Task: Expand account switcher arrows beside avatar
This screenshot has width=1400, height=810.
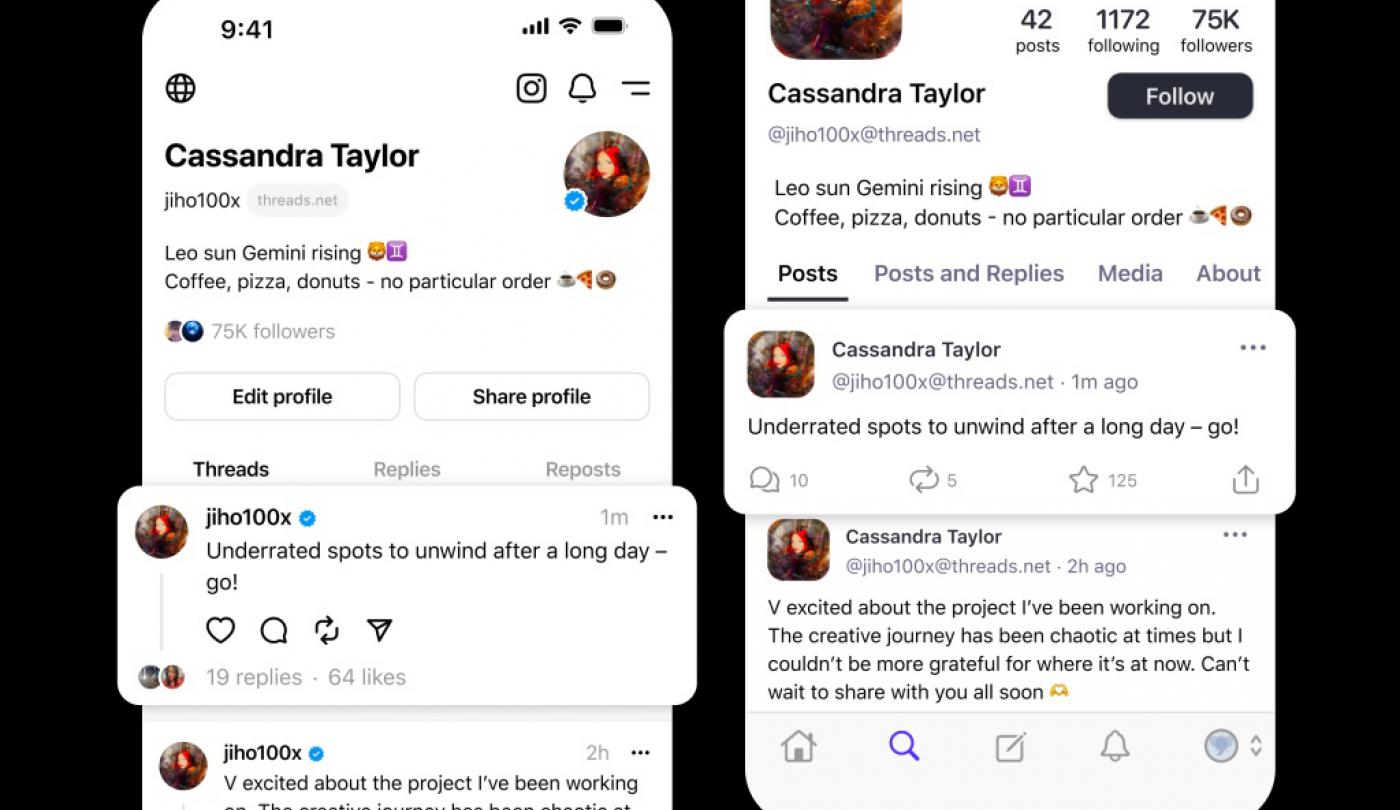Action: (x=1257, y=746)
